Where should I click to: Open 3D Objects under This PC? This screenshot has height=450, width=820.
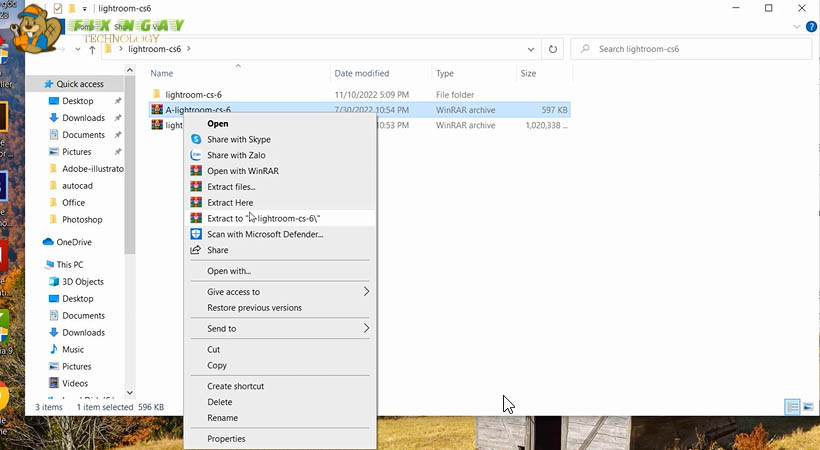pyautogui.click(x=83, y=282)
